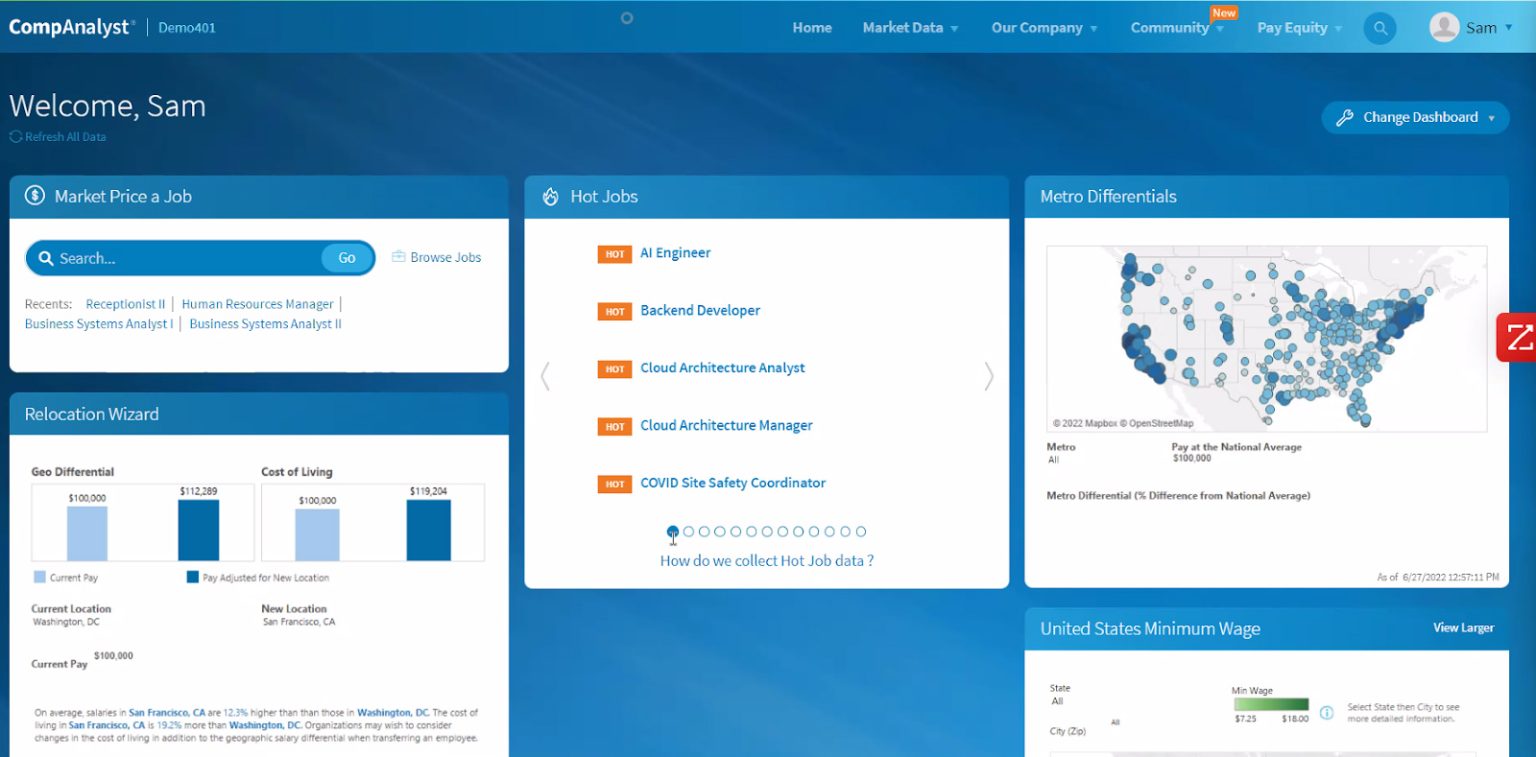Viewport: 1536px width, 757px height.
Task: Open the search magnifier in the top navigation bar
Action: 1380,27
